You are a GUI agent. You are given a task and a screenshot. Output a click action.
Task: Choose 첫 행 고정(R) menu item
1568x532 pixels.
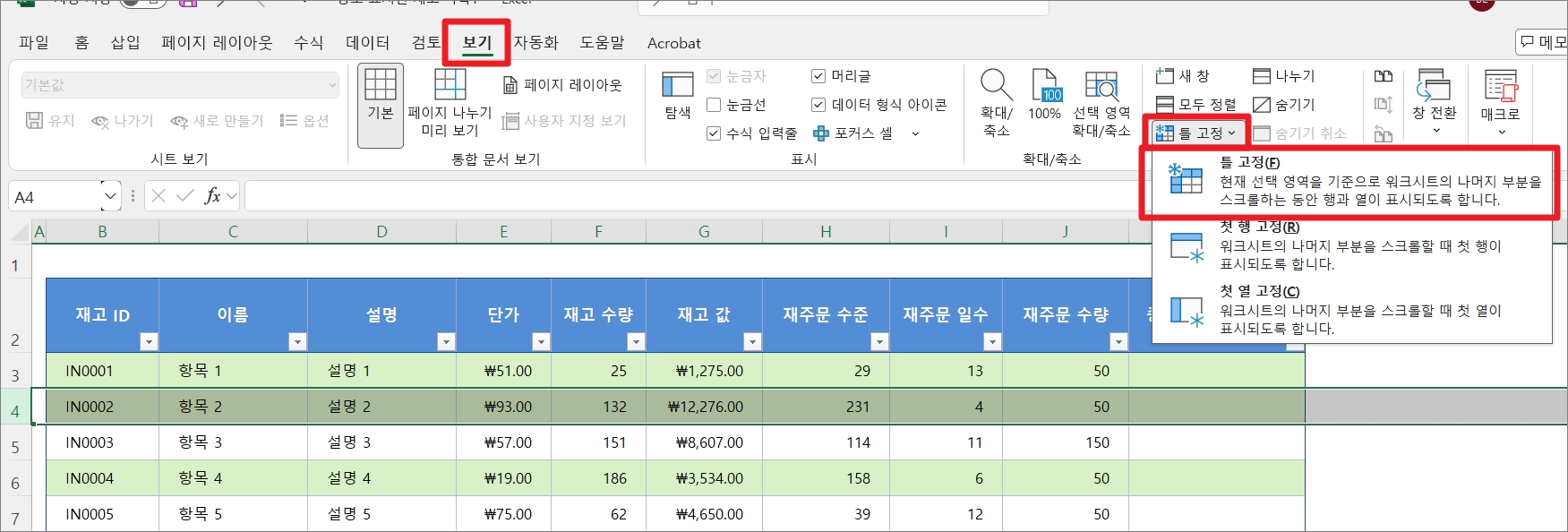point(1352,245)
